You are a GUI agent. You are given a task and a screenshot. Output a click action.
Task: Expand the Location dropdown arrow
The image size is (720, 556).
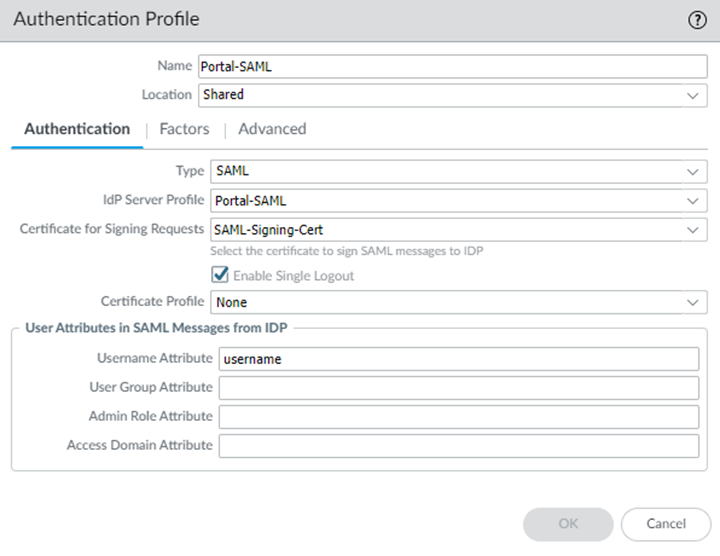pos(692,95)
